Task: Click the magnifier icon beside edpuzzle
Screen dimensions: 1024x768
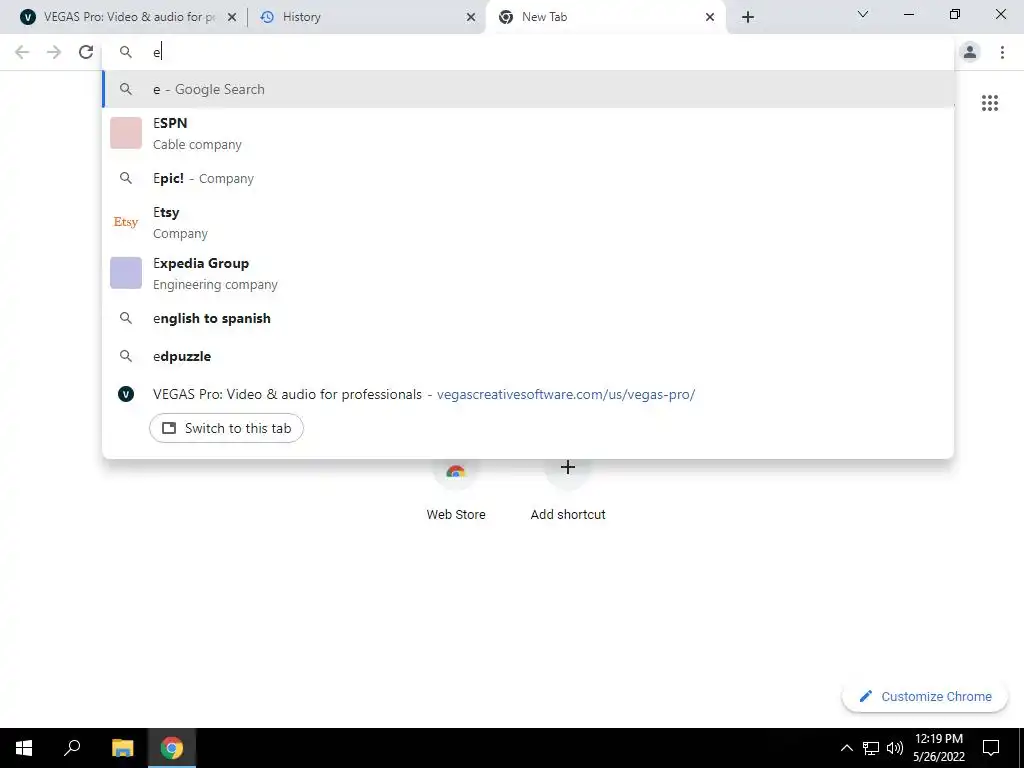Action: [126, 357]
